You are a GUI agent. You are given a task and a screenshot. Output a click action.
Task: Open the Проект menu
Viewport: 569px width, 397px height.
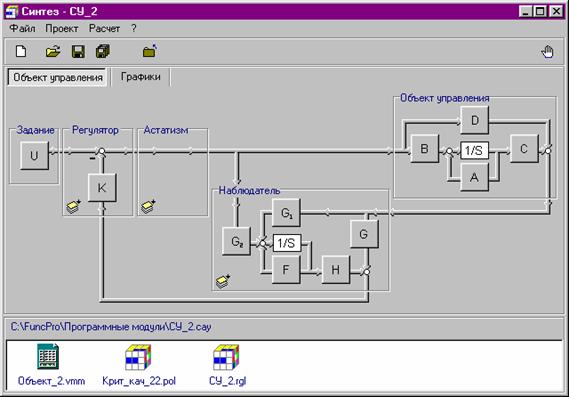(62, 28)
